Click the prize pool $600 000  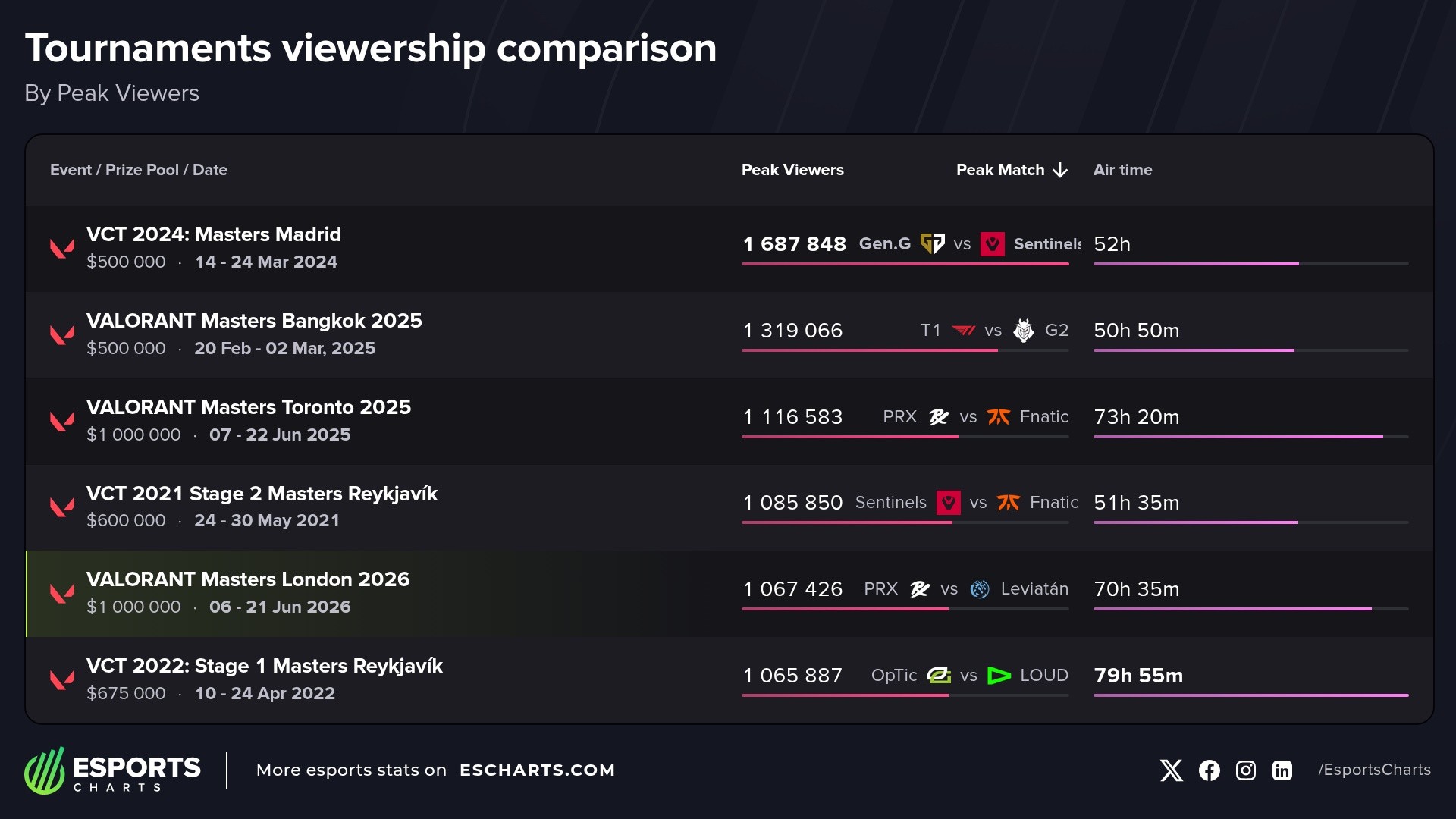pyautogui.click(x=126, y=520)
